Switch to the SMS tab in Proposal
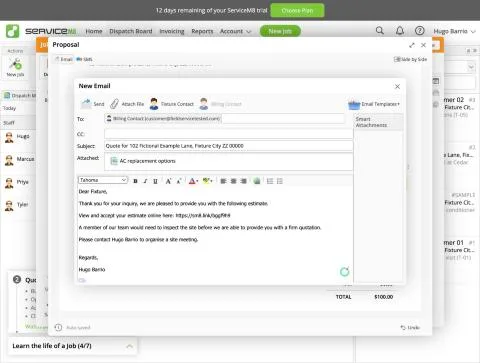Screen dimensions: 480x363 pyautogui.click(x=84, y=59)
